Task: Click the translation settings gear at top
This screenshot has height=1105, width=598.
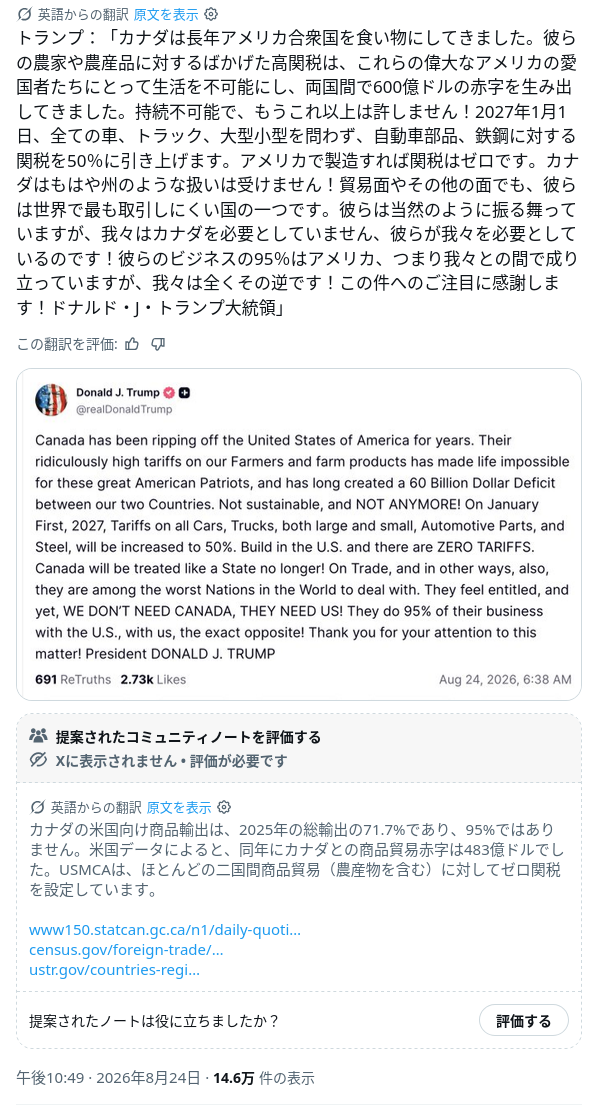Action: pos(211,14)
